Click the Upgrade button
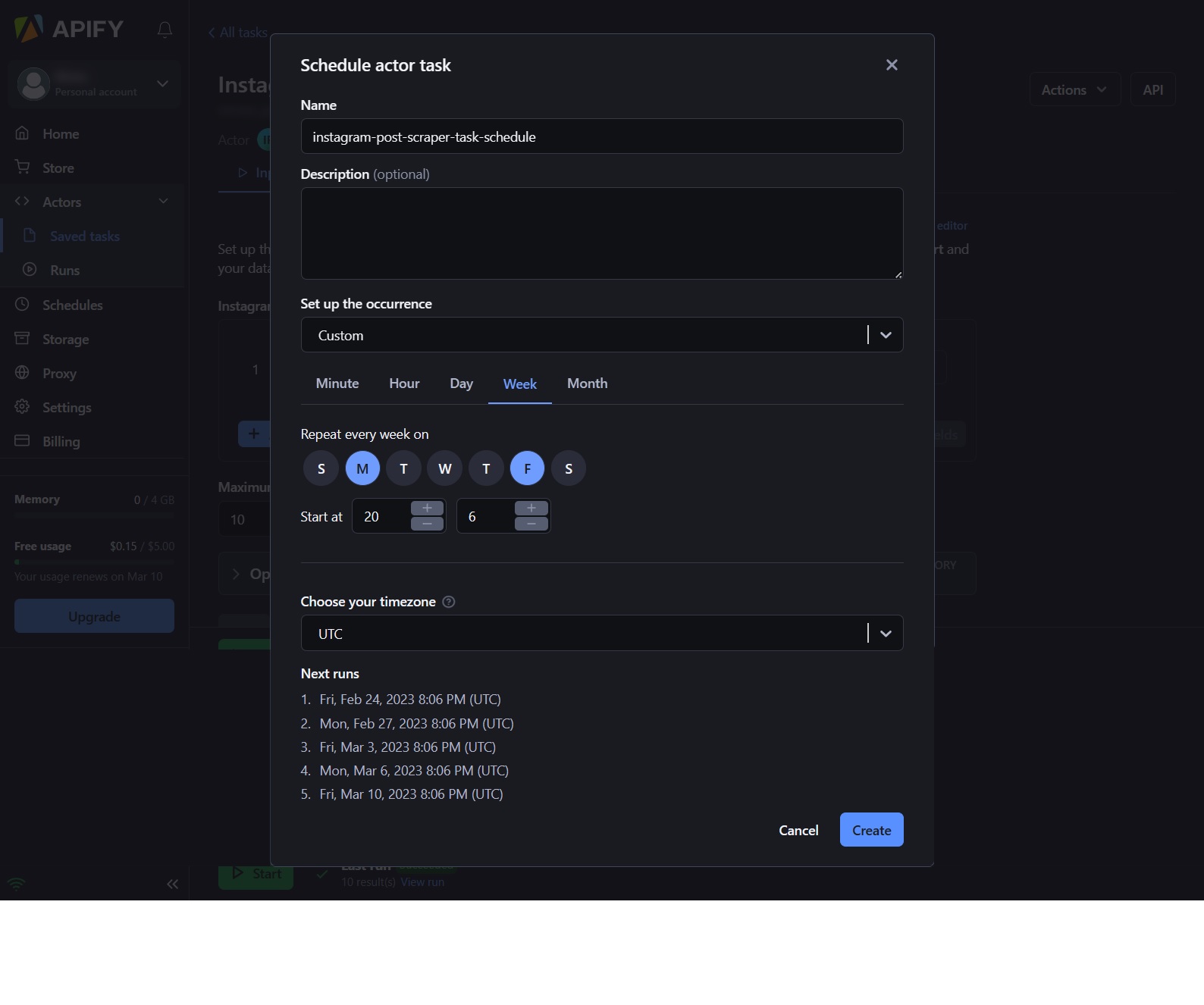 point(94,616)
